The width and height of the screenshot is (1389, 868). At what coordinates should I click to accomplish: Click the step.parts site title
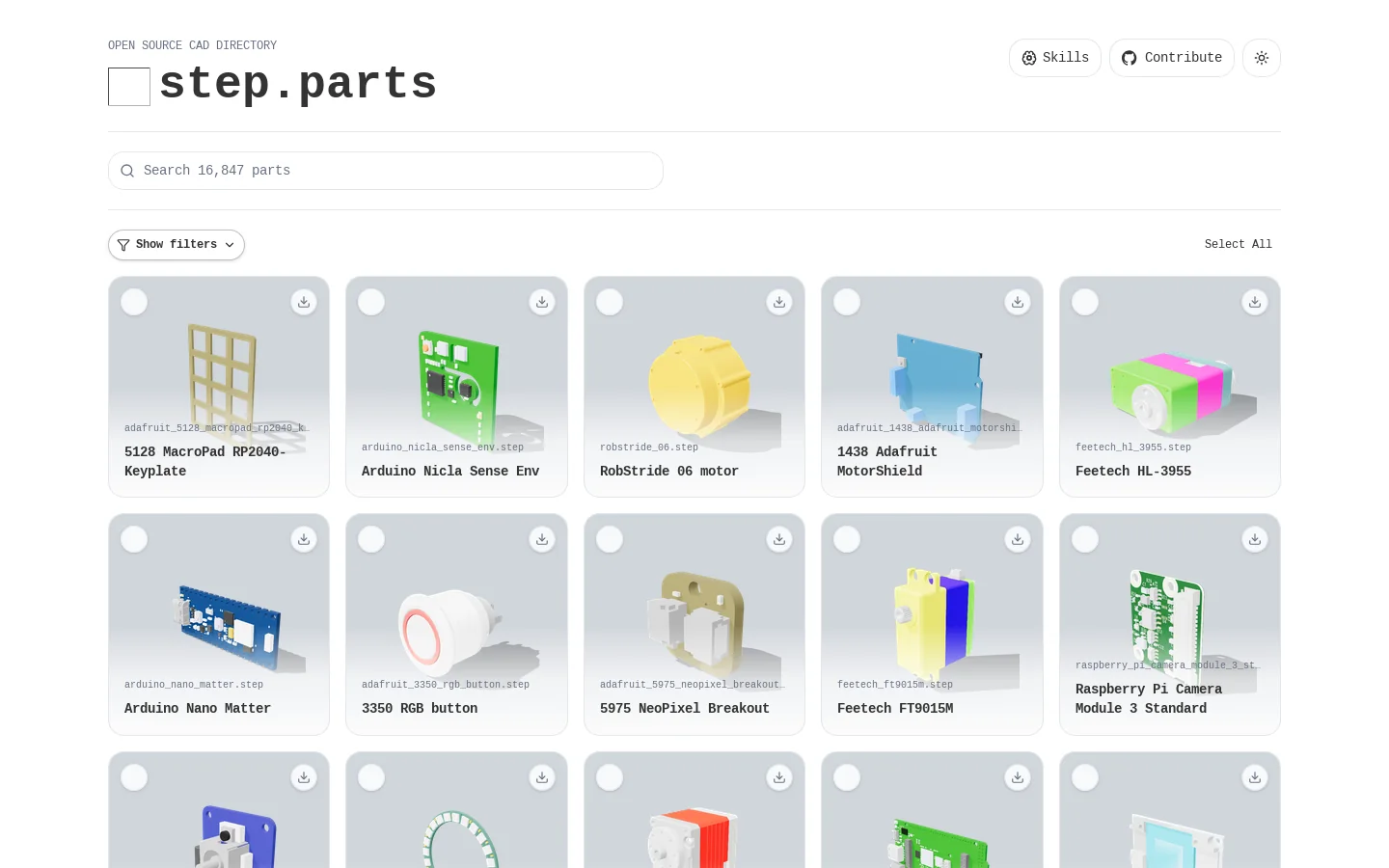click(x=298, y=84)
